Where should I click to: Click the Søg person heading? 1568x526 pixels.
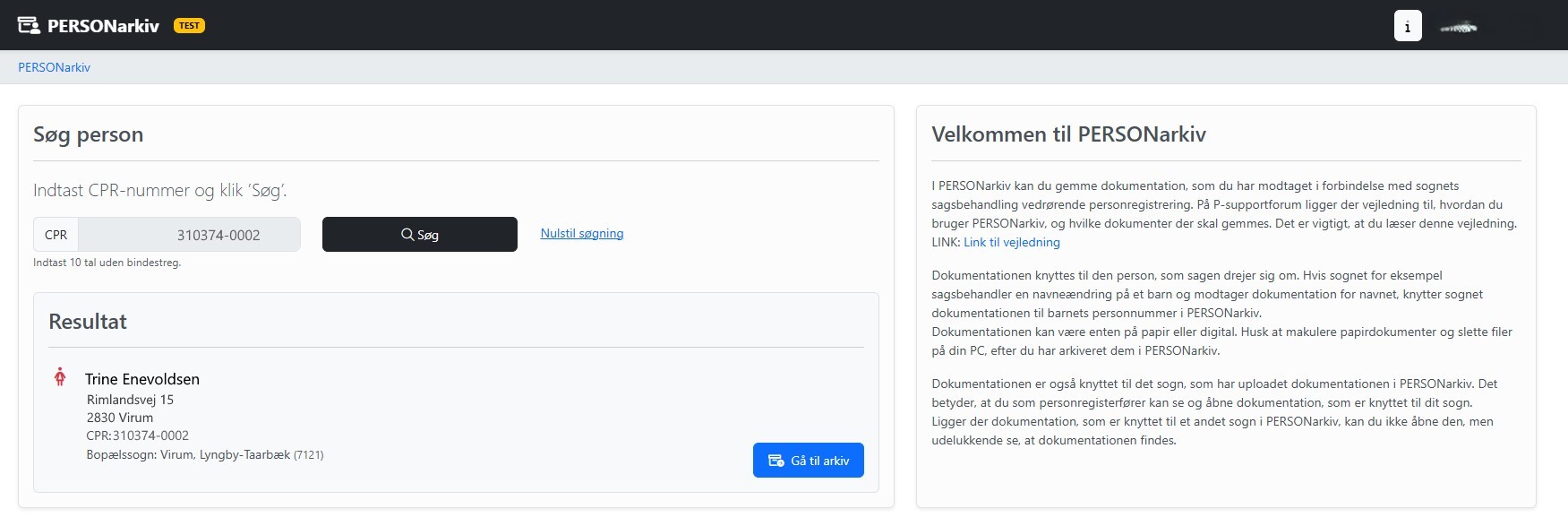tap(89, 134)
